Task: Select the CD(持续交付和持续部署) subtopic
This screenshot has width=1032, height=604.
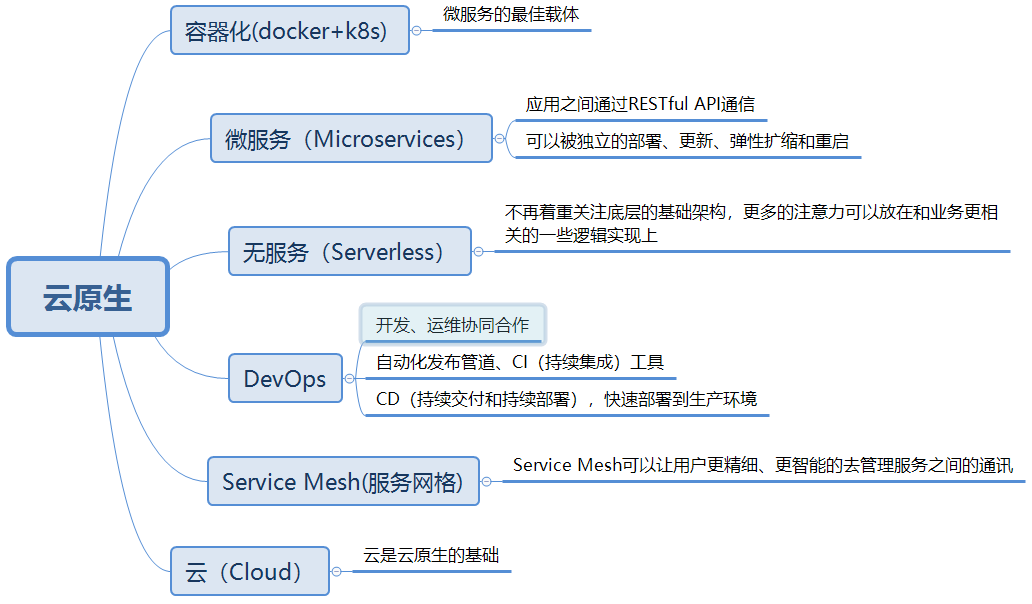Action: click(x=566, y=399)
